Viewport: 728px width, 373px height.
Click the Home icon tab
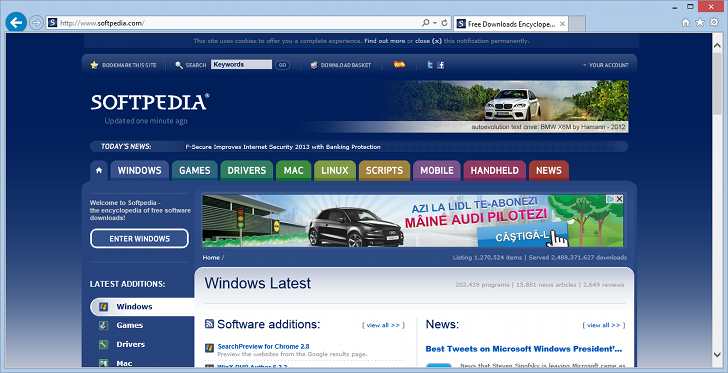[x=99, y=170]
